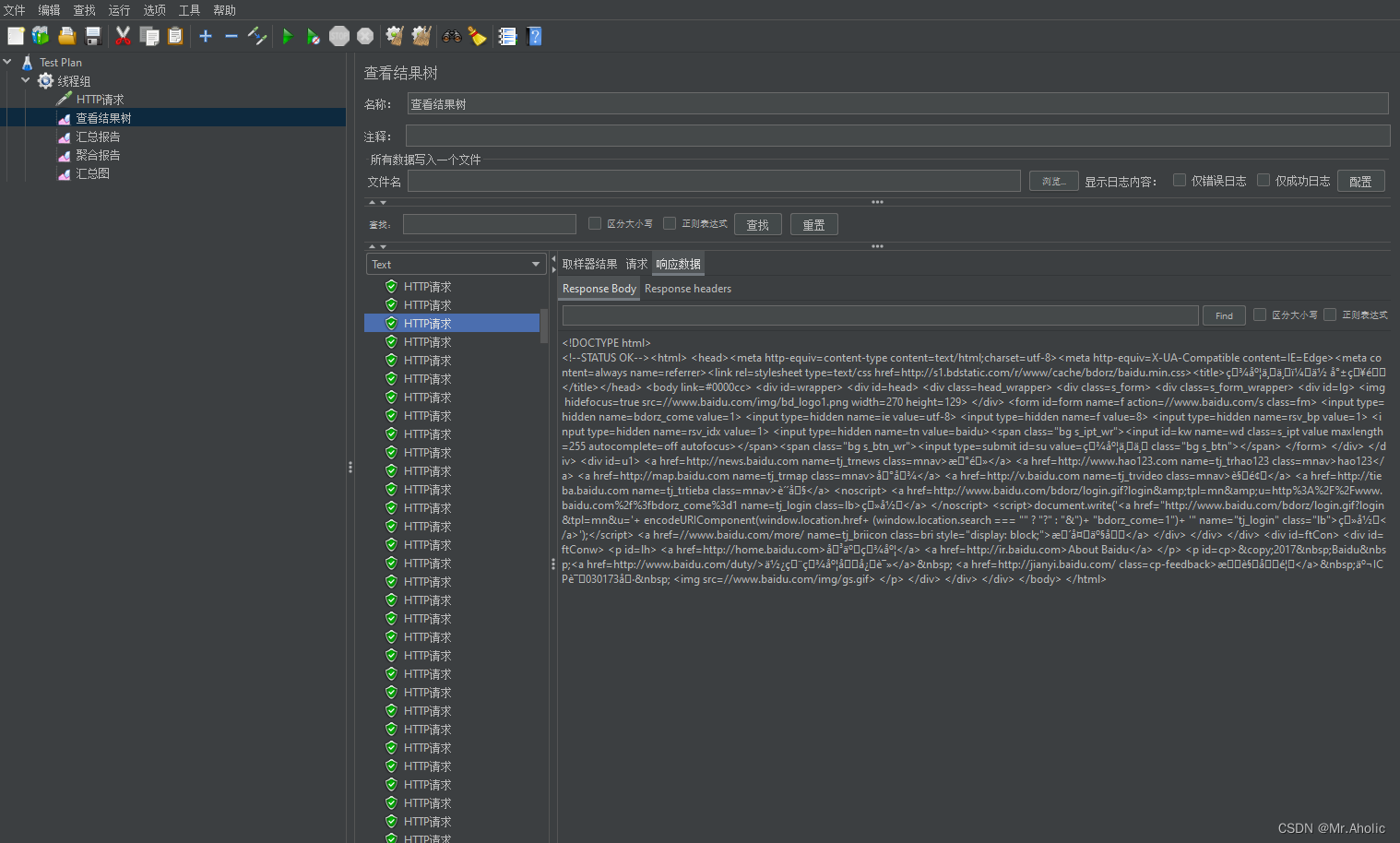The height and width of the screenshot is (843, 1400).
Task: Toggle 正则表达式 beside the Find button
Action: click(1330, 315)
